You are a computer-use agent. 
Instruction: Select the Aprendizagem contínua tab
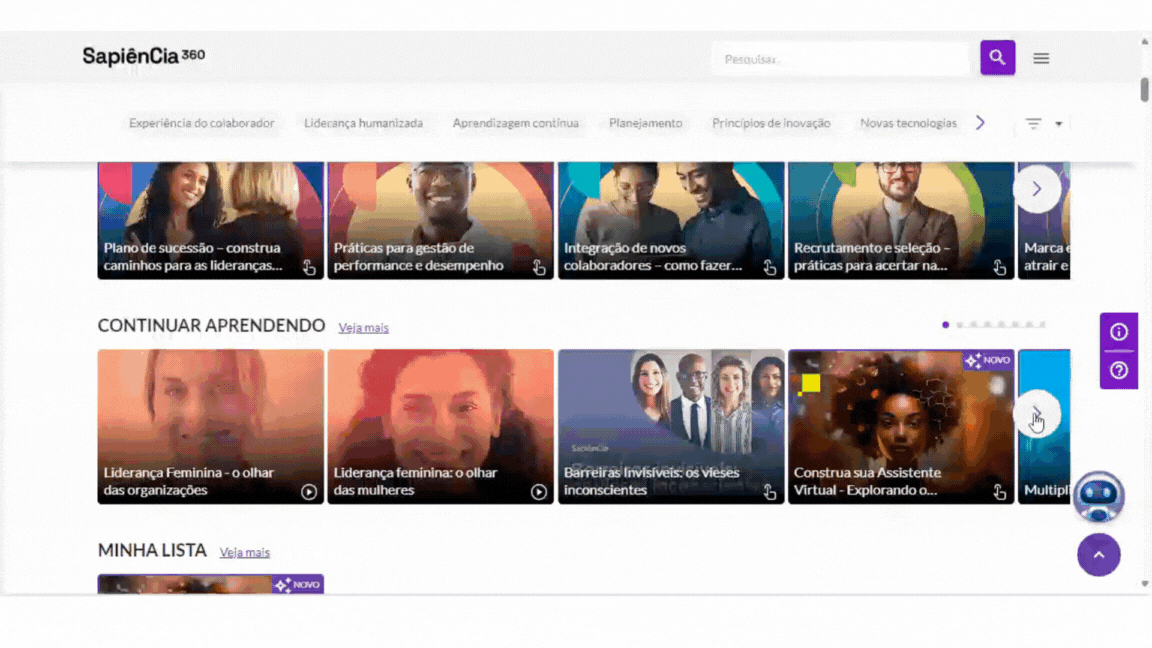(x=516, y=123)
